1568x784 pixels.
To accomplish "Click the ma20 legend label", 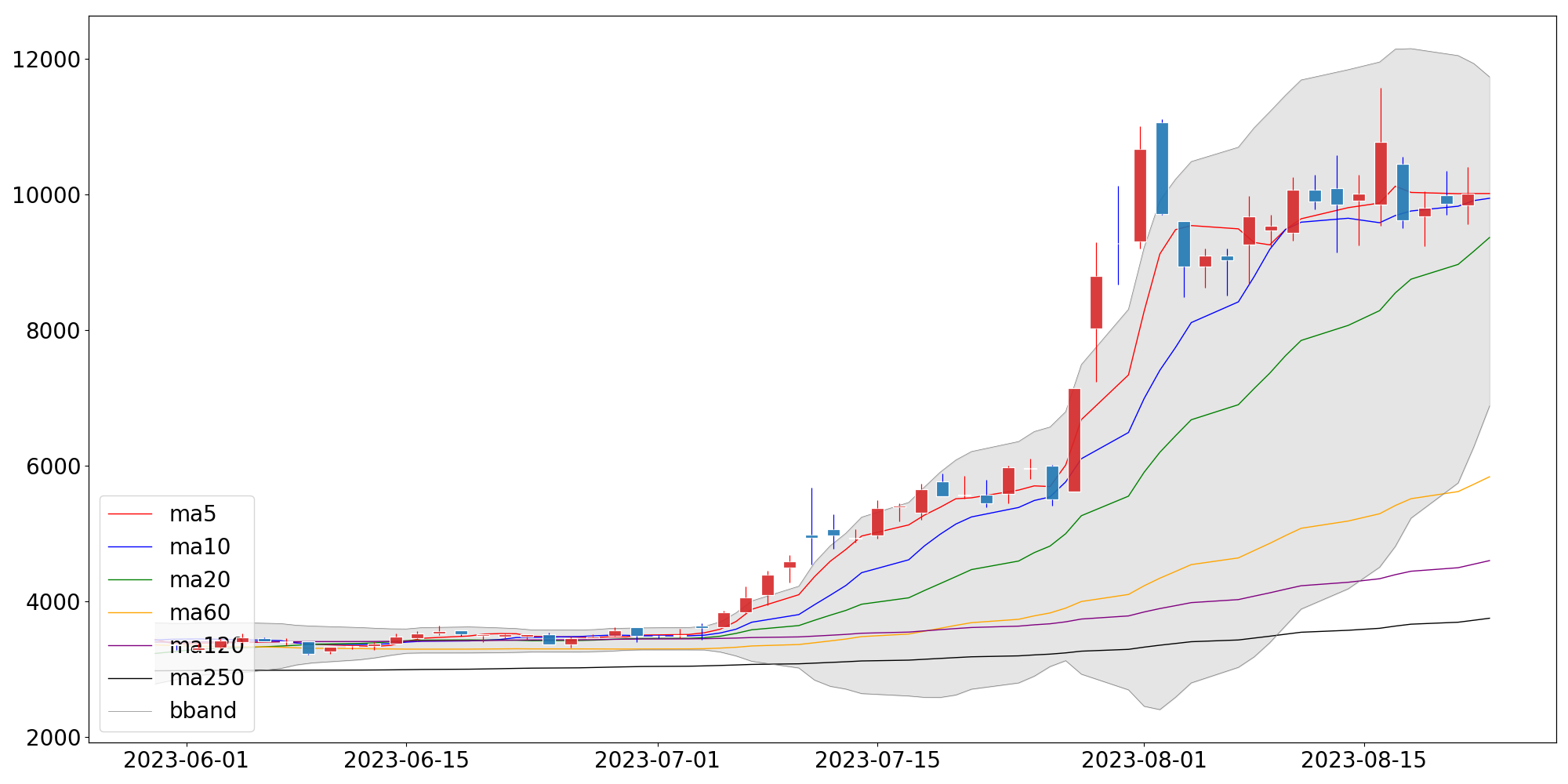I will 199,580.
